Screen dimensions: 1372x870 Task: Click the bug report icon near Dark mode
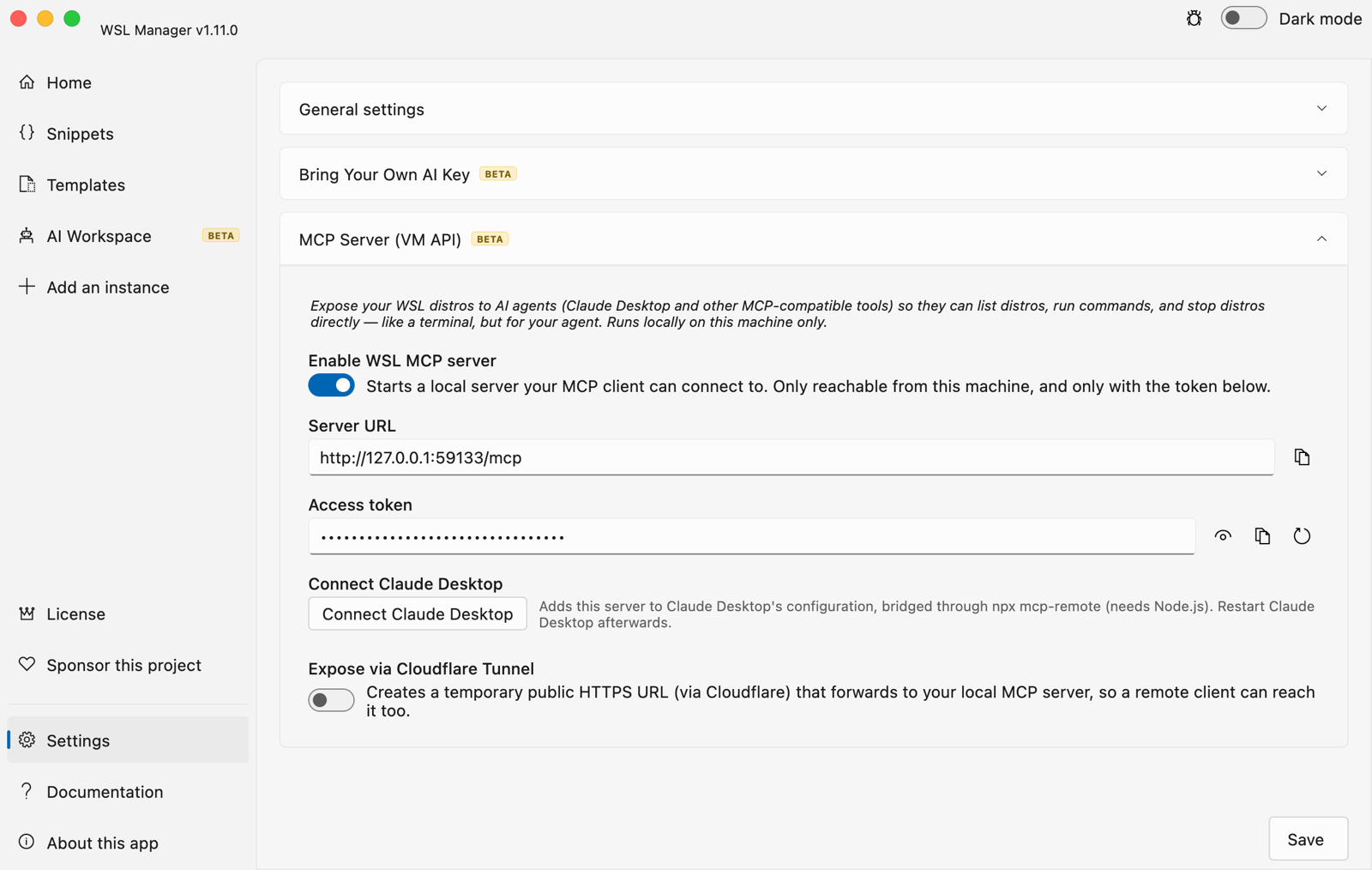1194,18
